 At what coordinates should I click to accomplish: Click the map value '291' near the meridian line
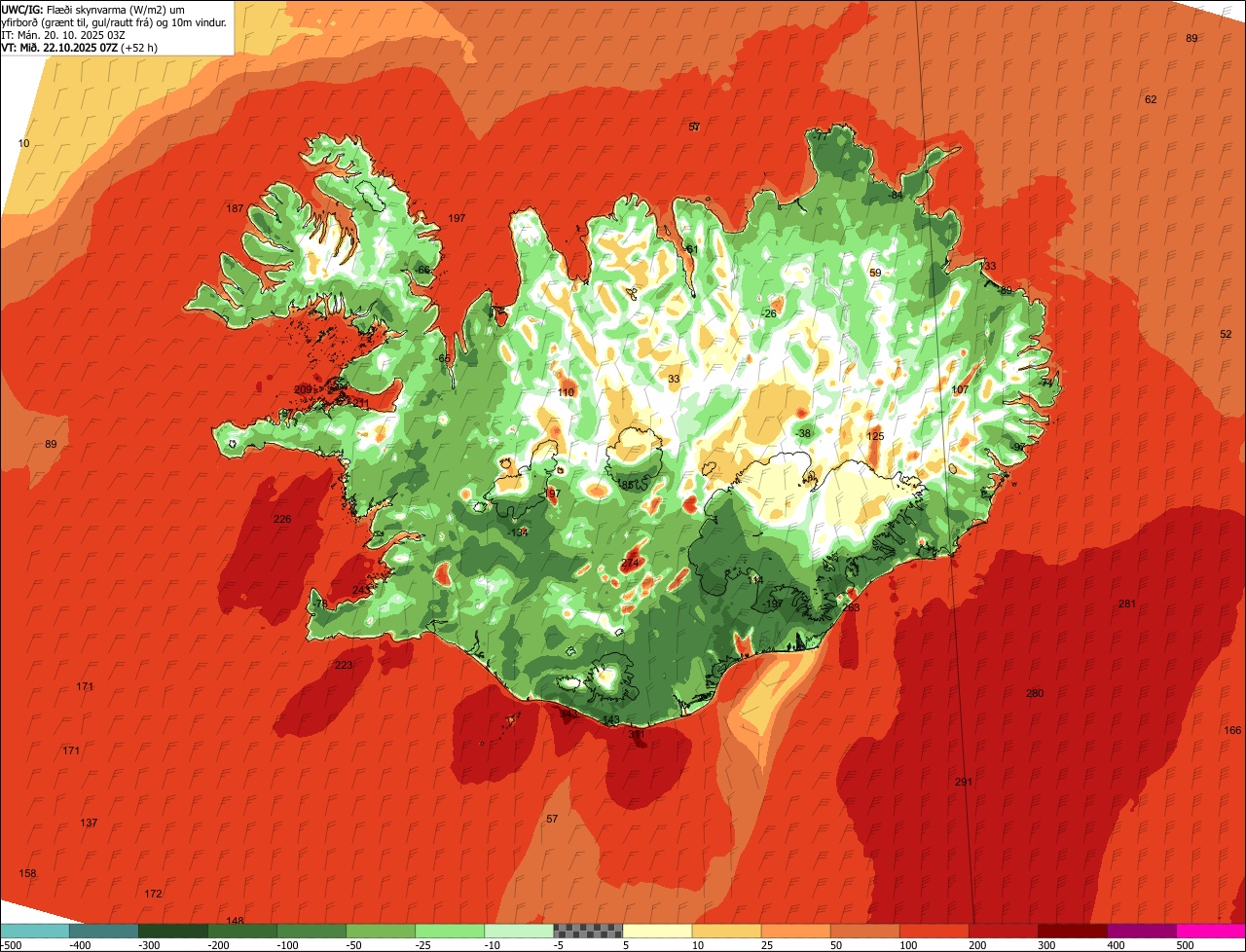(x=964, y=783)
